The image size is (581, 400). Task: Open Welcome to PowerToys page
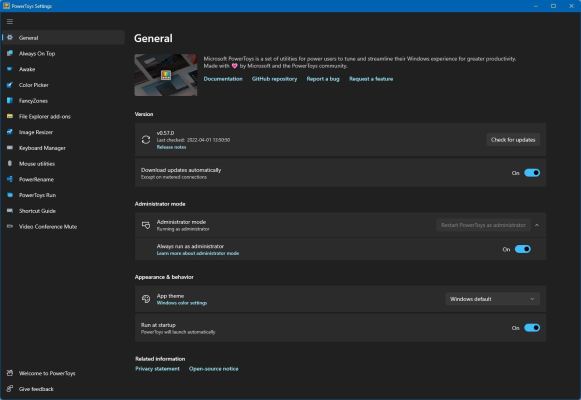pos(63,373)
